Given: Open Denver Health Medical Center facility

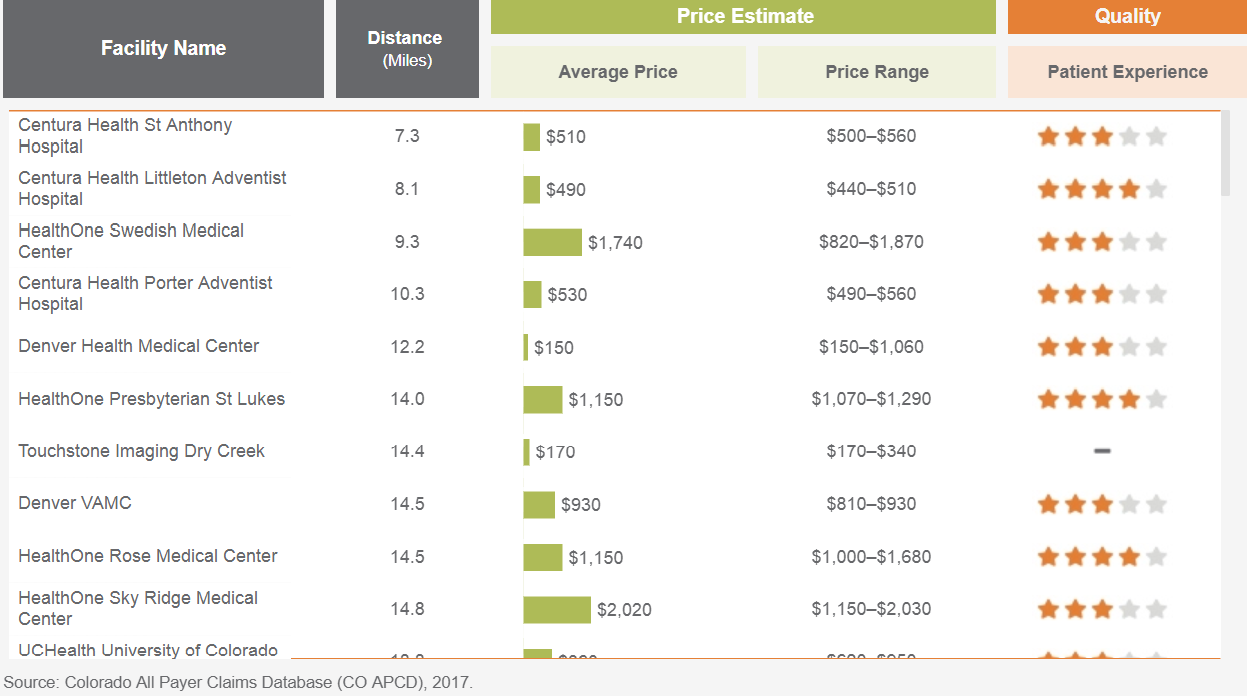Looking at the screenshot, I should tap(138, 346).
